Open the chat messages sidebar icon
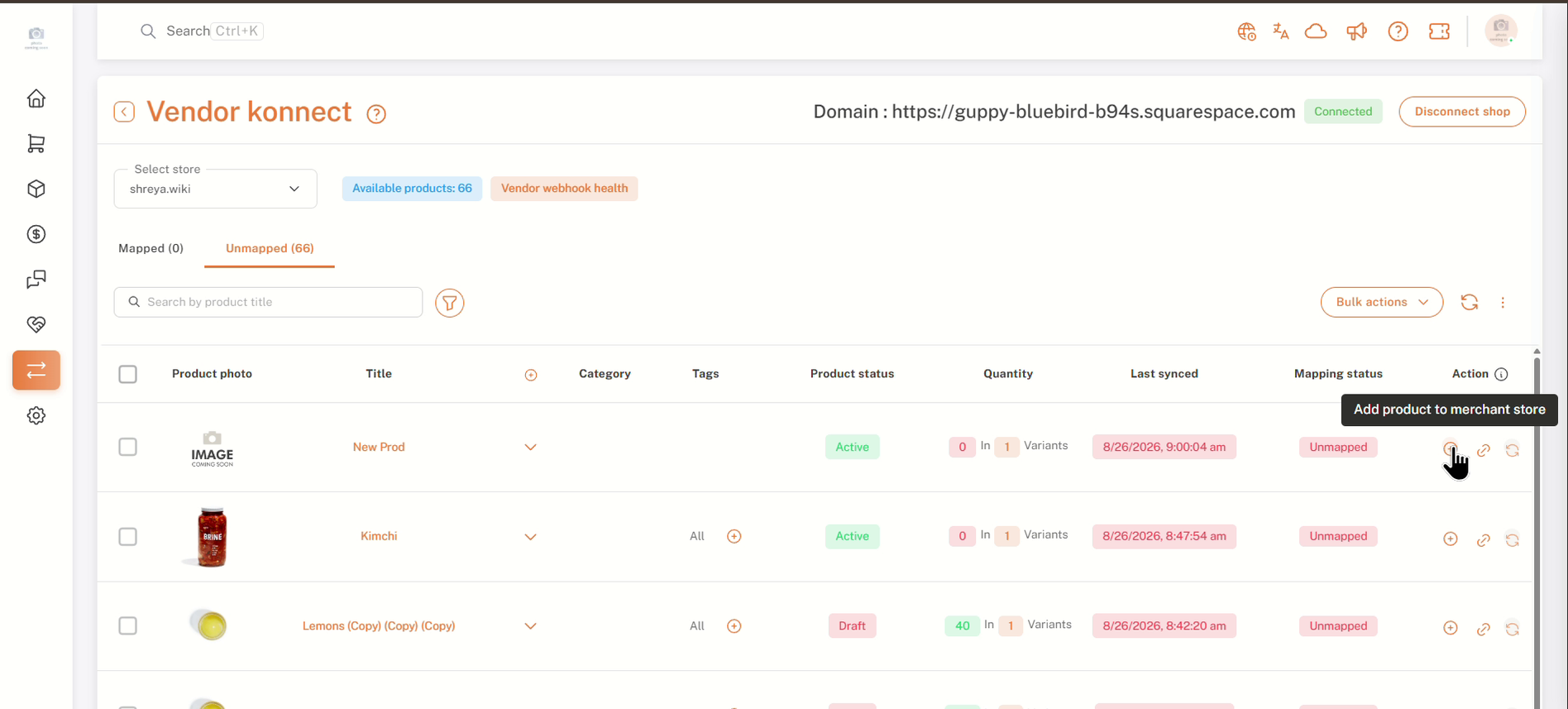 click(x=36, y=280)
